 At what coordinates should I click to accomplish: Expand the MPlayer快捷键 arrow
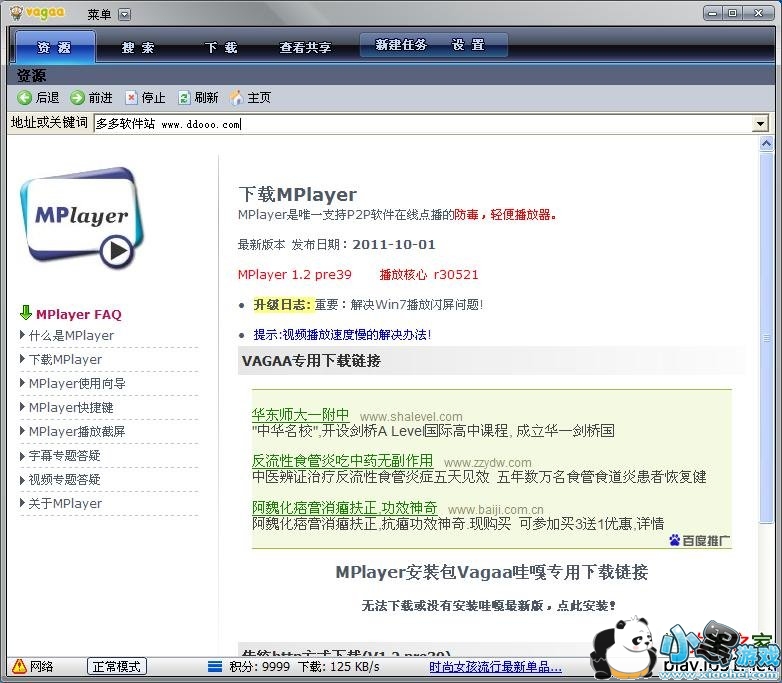pos(22,407)
